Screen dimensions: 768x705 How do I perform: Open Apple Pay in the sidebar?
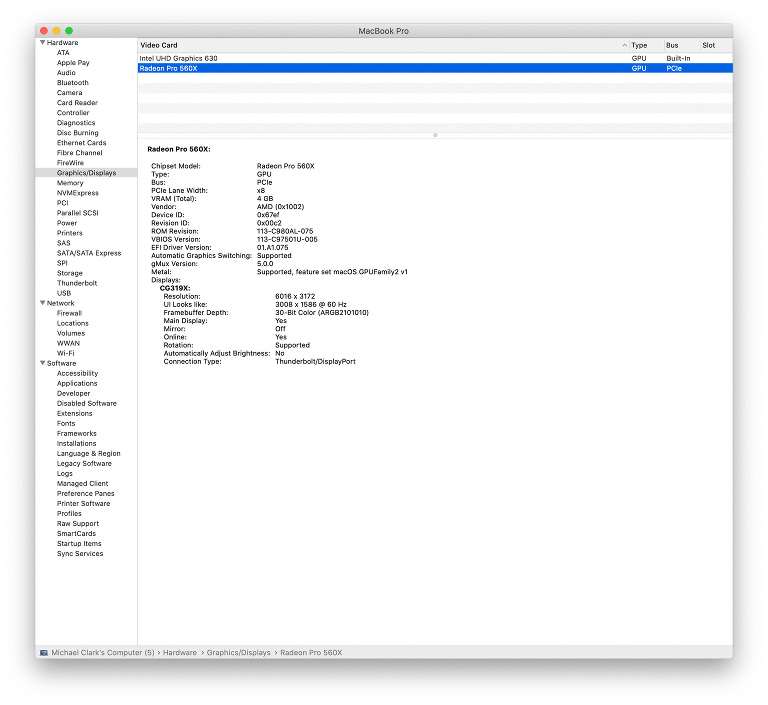click(73, 63)
